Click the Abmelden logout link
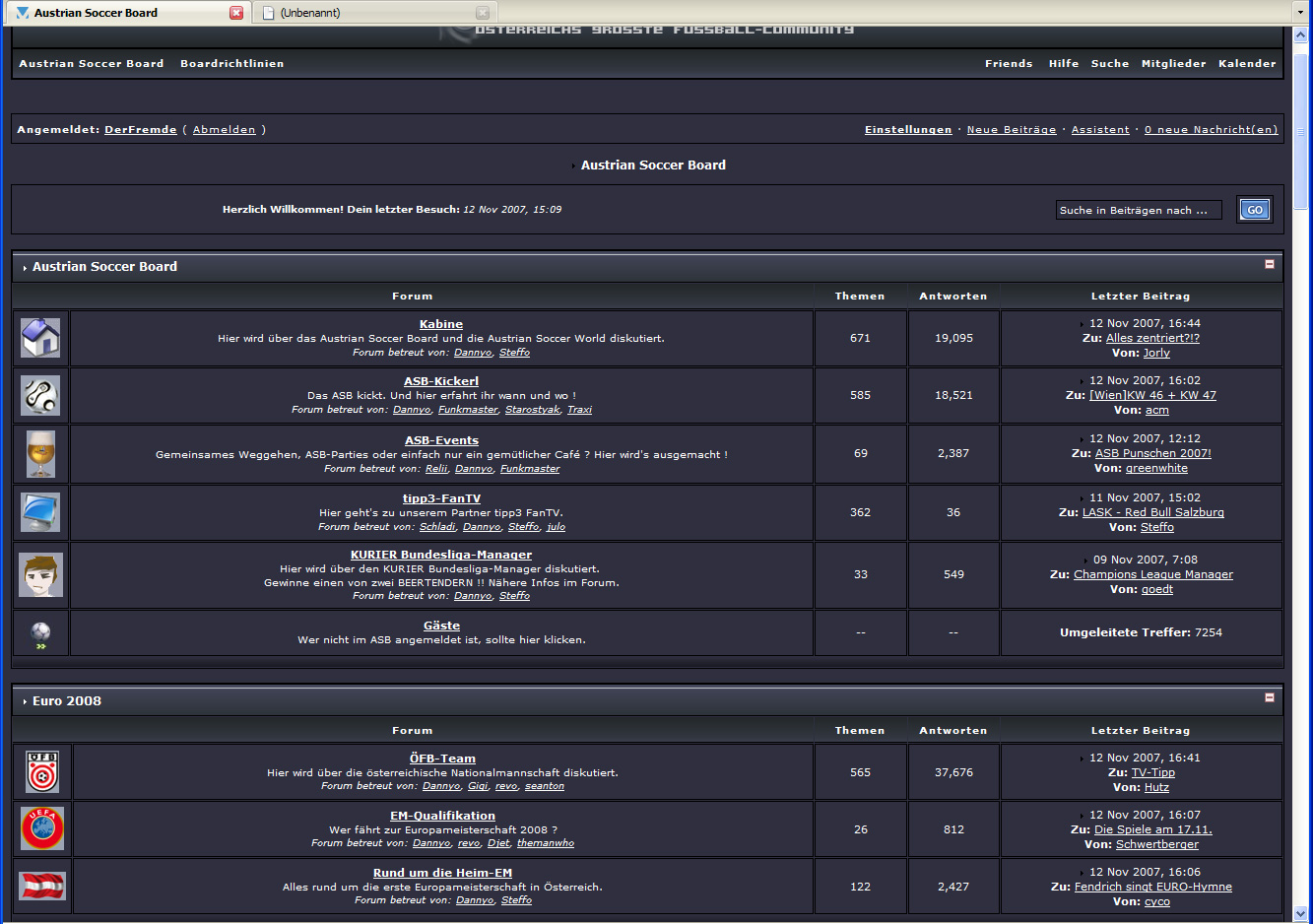This screenshot has width=1313, height=924. point(224,130)
